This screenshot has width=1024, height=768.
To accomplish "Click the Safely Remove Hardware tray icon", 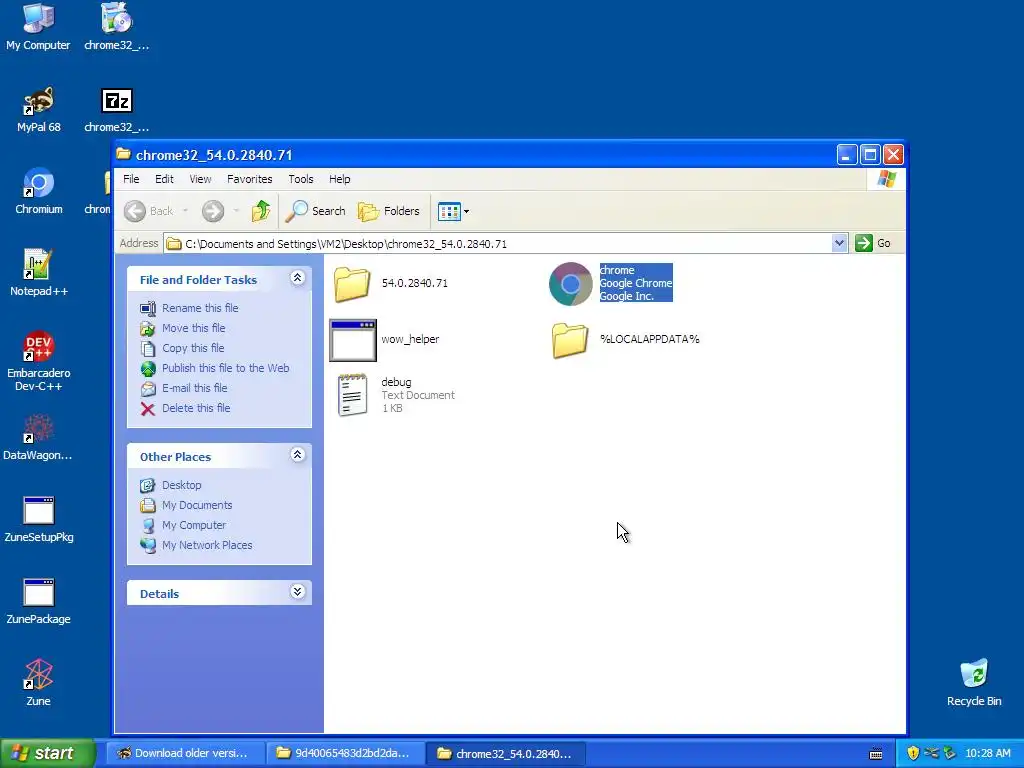I will point(949,754).
